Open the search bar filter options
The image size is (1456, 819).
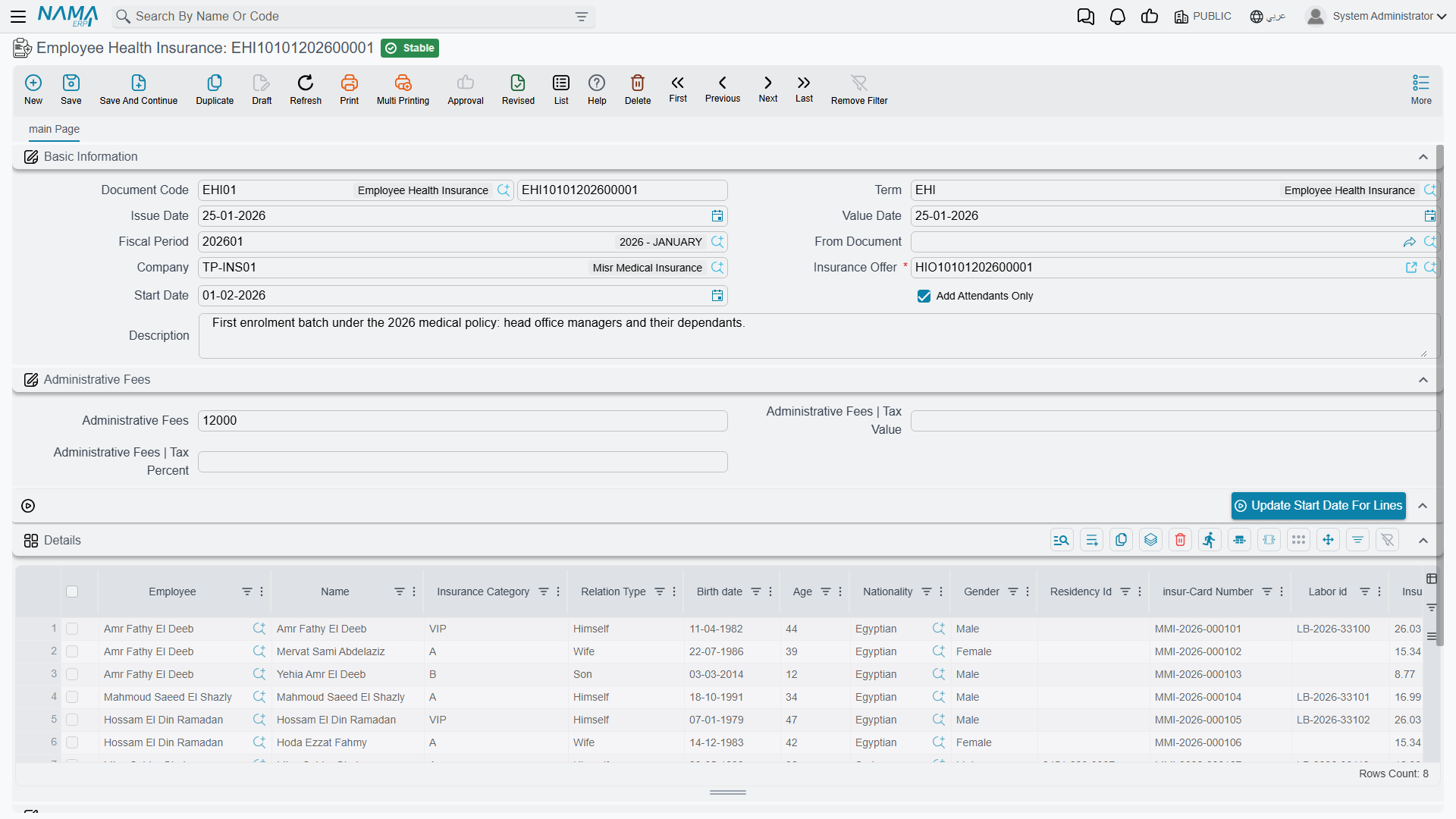point(582,17)
